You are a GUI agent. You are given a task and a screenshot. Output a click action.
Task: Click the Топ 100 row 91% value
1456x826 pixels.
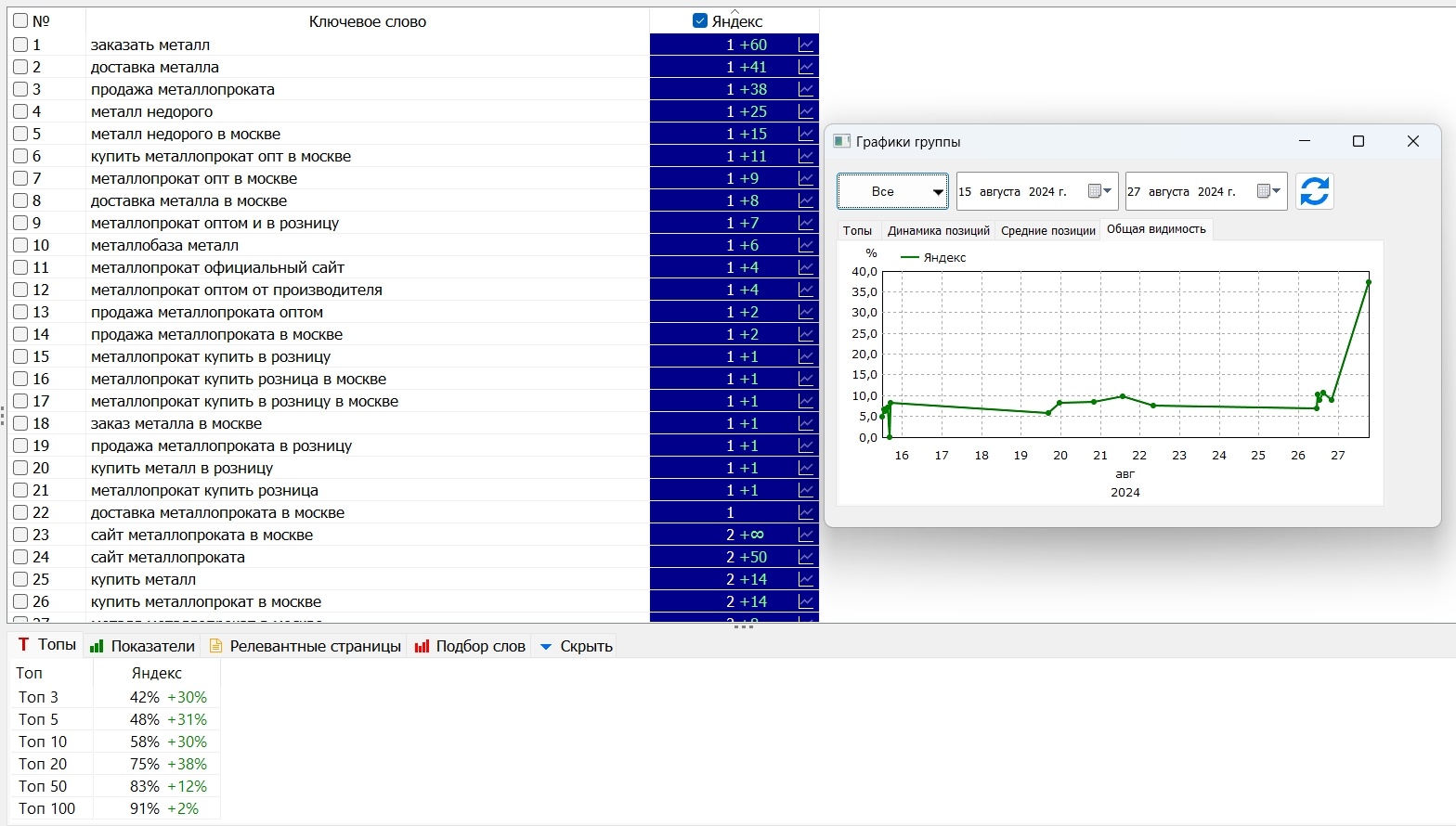click(x=145, y=808)
